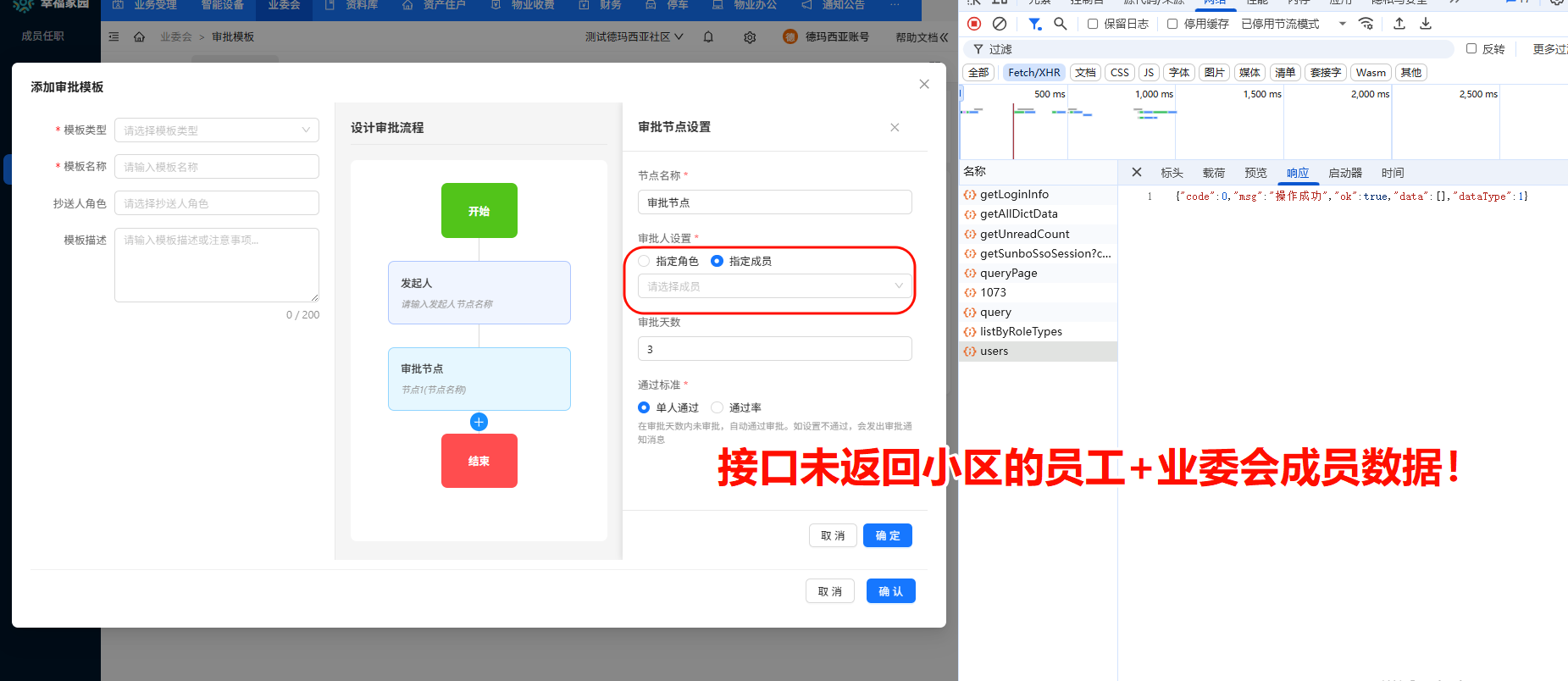The image size is (1568, 681).
Task: Click the DevTools record stop icon
Action: point(974,24)
